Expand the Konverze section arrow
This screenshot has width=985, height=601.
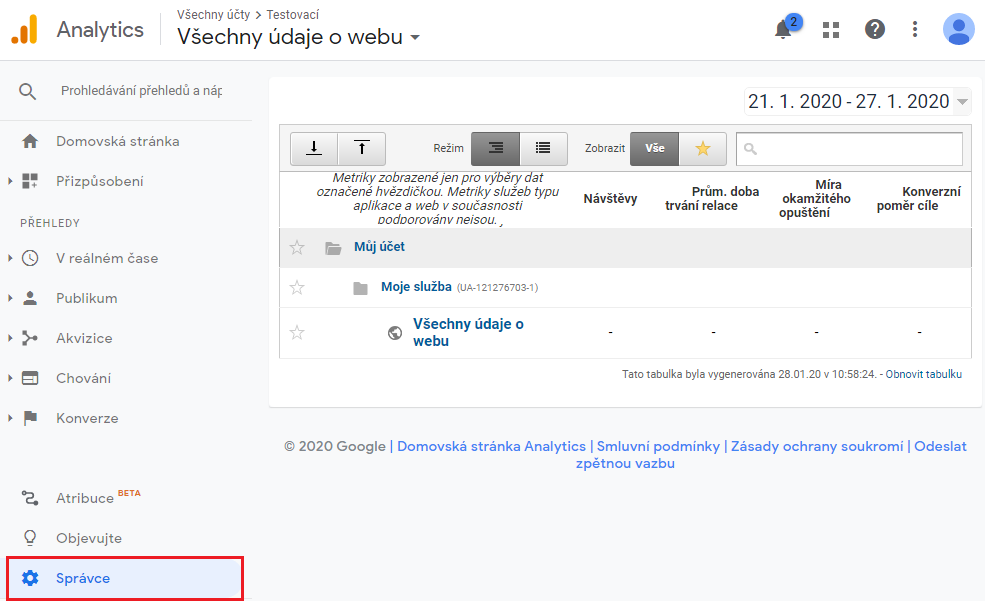pos(10,418)
